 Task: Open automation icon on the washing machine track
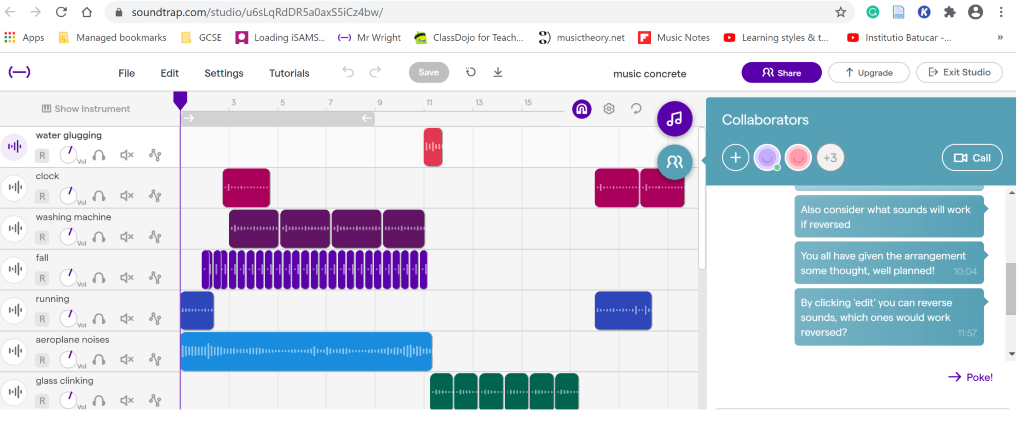[154, 237]
